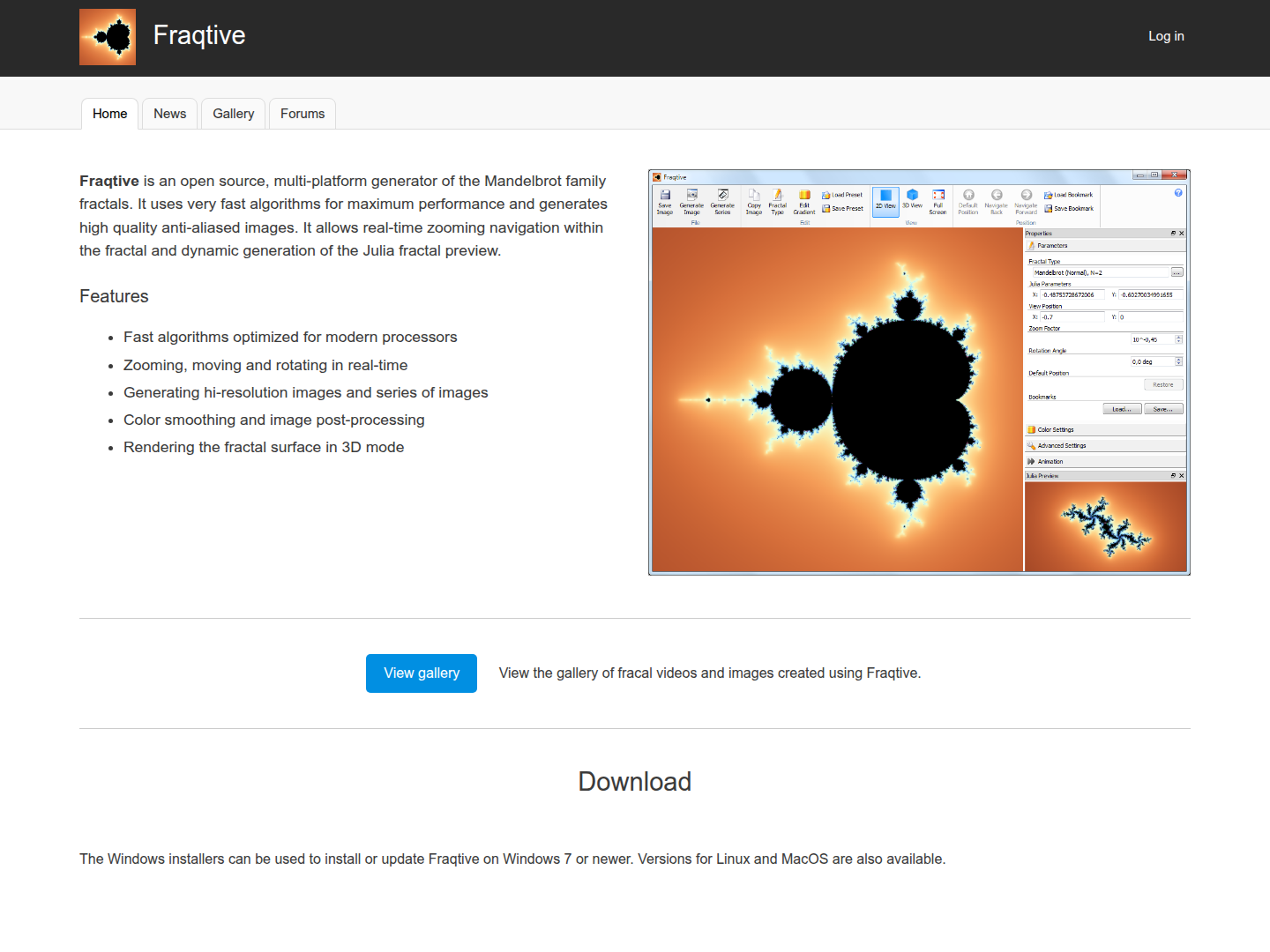
Task: Go to the Fraqtive site title
Action: [199, 35]
